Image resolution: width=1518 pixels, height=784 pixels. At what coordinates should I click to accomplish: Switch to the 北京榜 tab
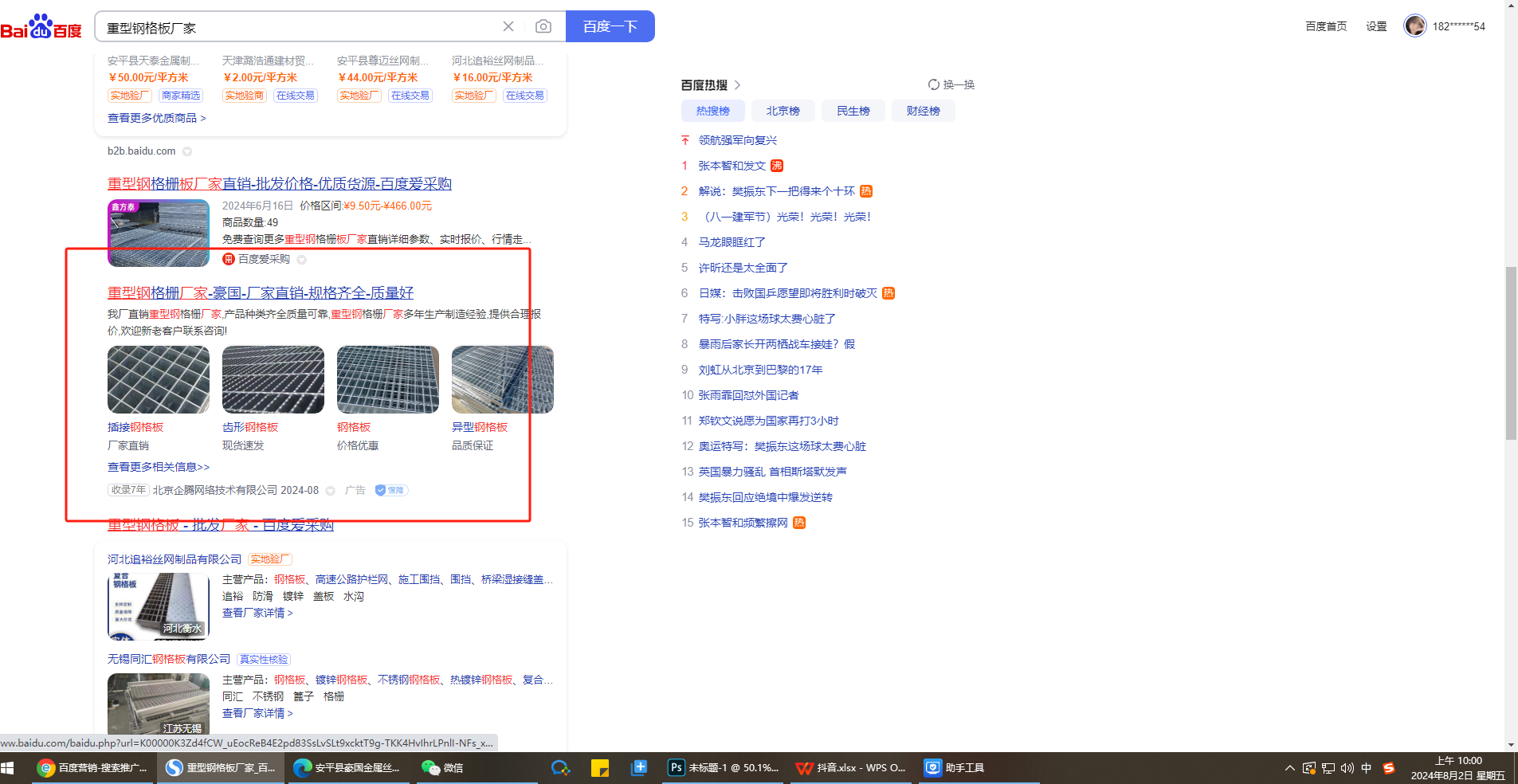[783, 111]
